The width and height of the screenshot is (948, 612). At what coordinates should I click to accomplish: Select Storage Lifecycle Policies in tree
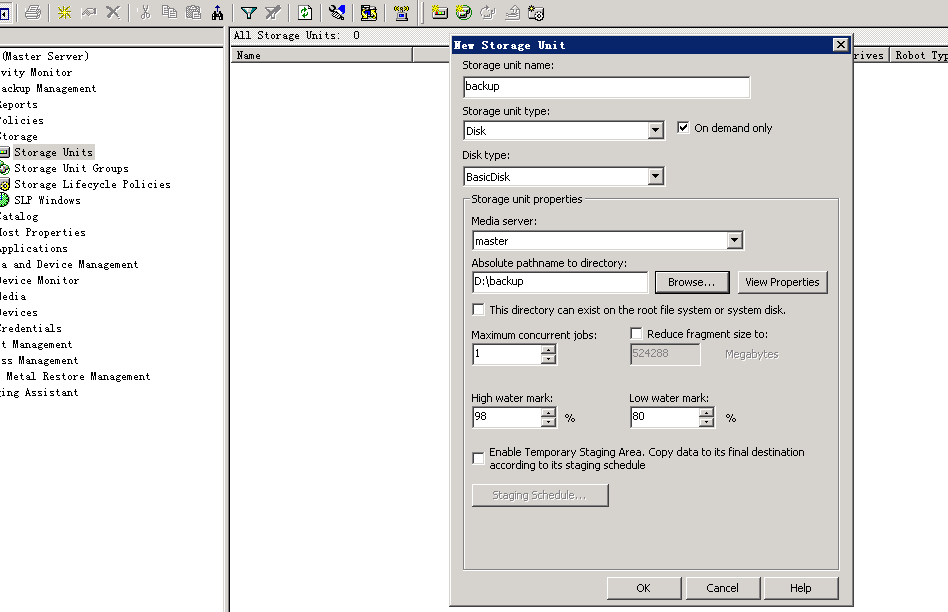click(91, 184)
